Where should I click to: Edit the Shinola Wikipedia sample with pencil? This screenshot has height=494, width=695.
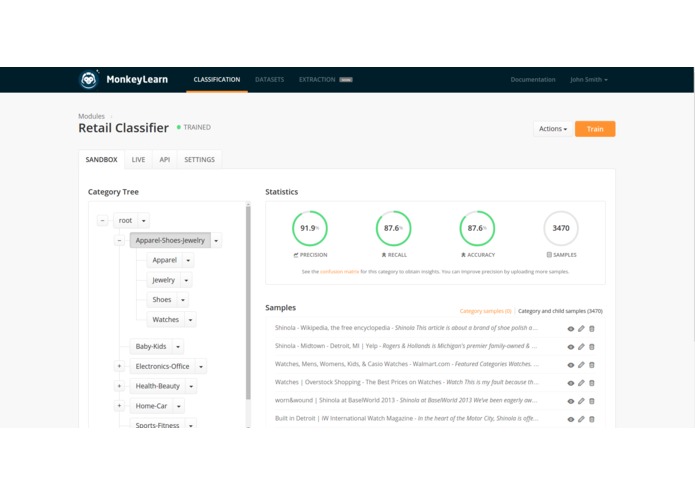pyautogui.click(x=581, y=329)
